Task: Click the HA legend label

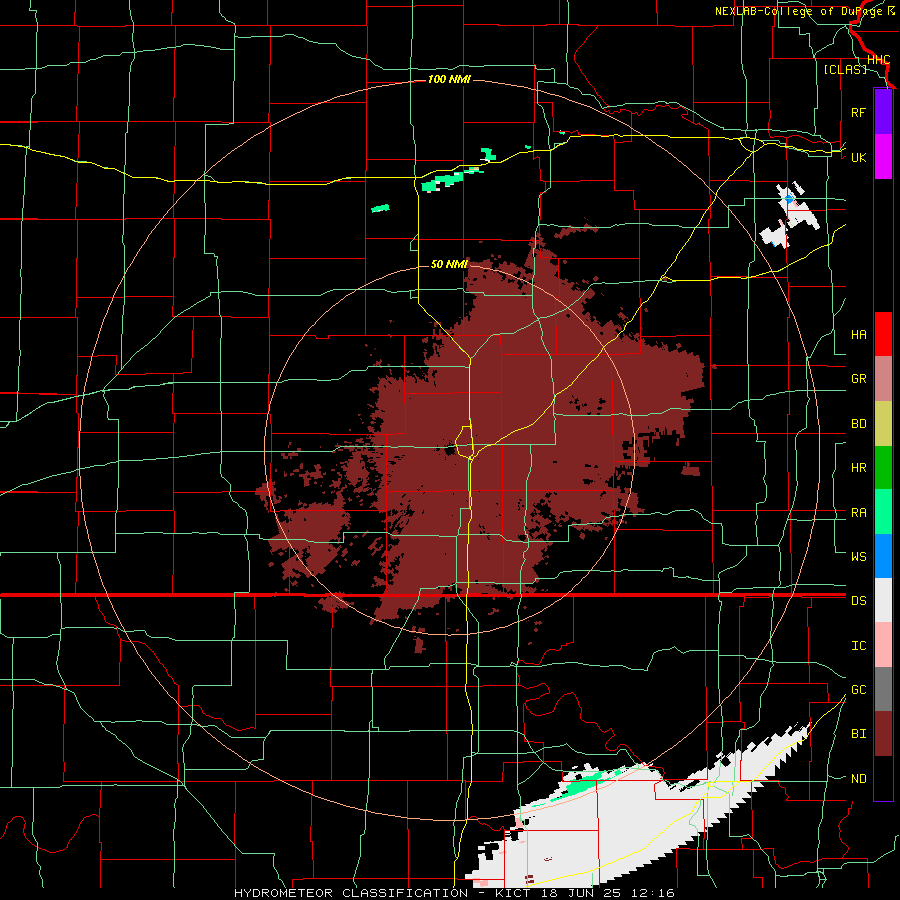Action: click(858, 335)
